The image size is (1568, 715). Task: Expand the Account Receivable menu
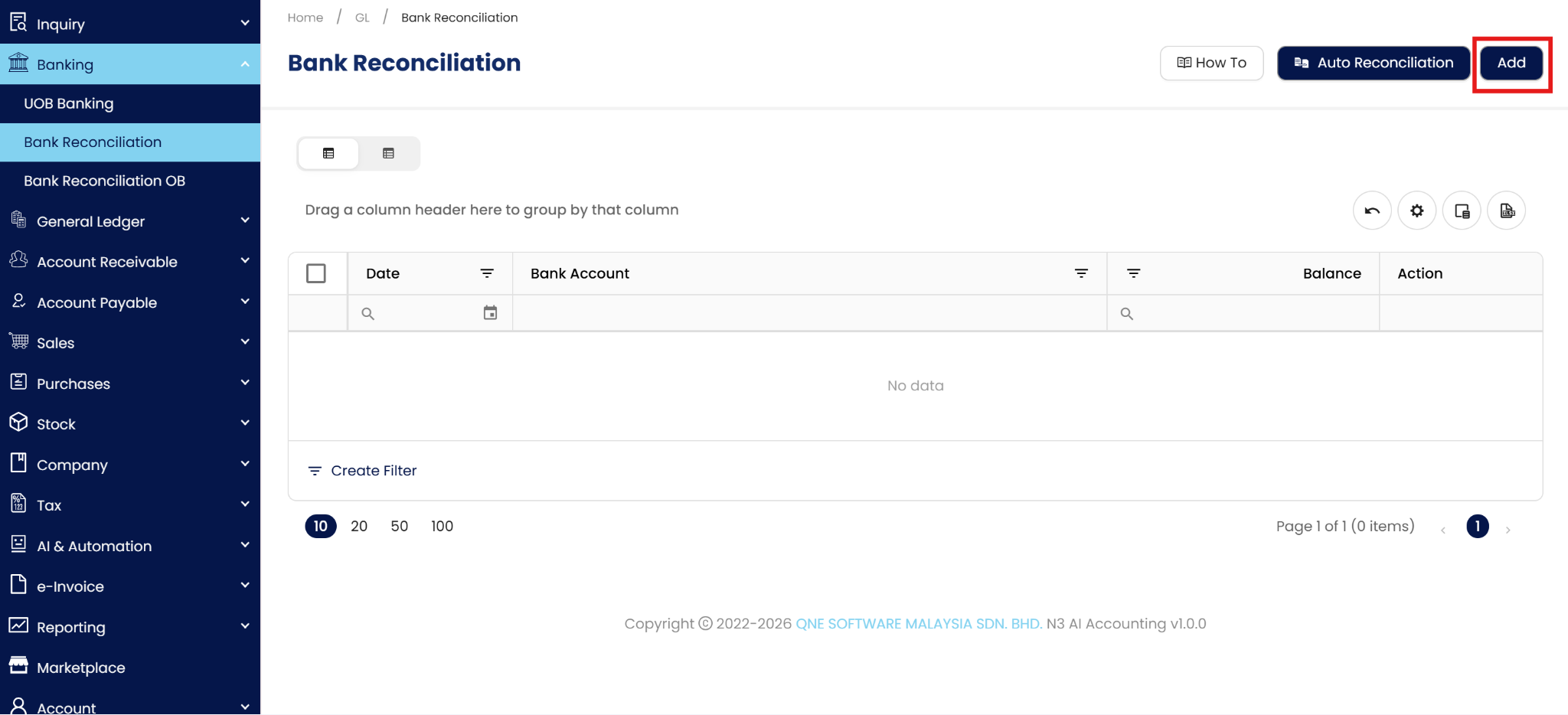point(130,262)
